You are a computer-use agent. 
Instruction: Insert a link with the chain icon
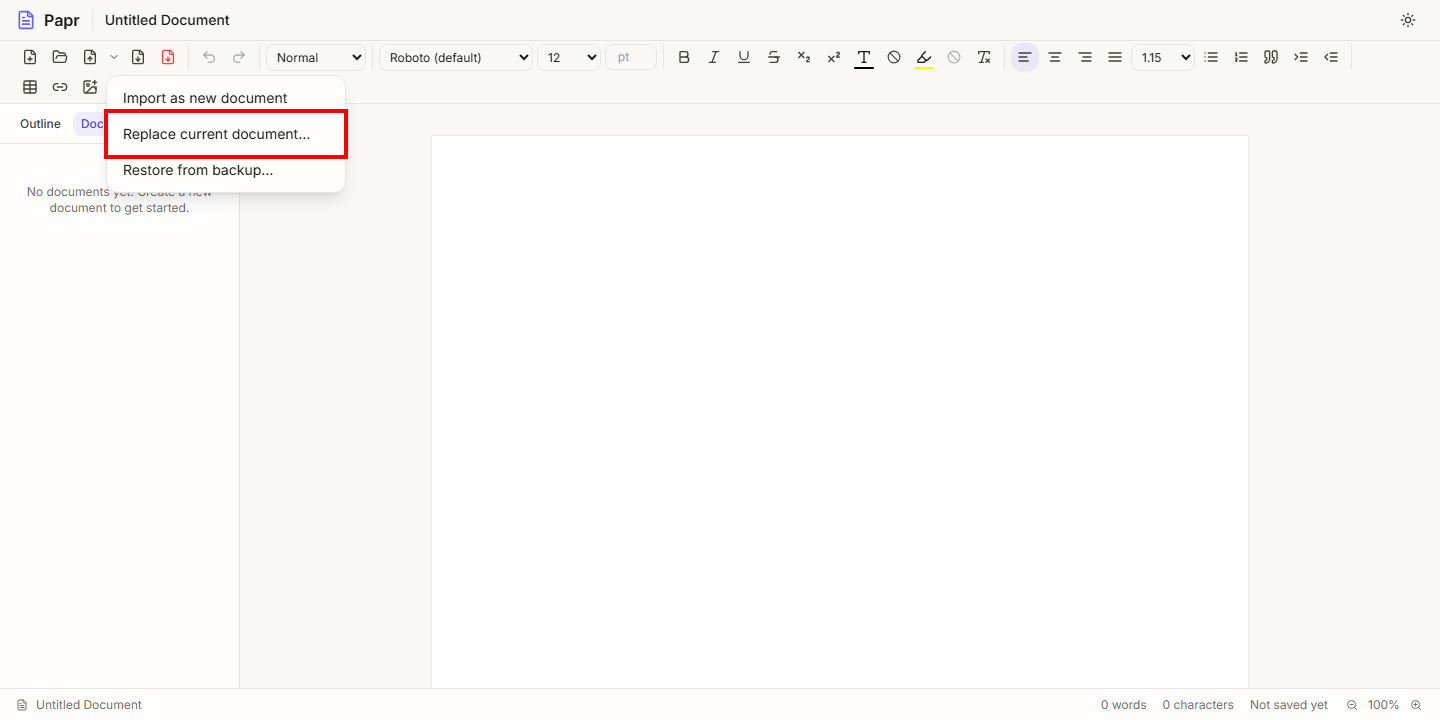[60, 87]
